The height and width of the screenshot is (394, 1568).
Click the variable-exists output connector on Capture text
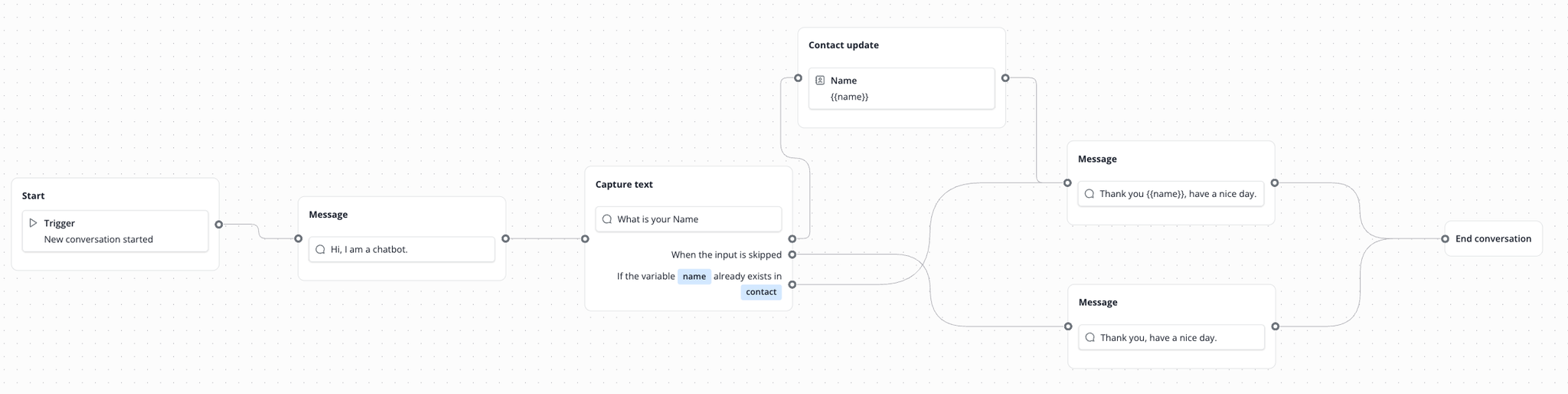pos(792,284)
